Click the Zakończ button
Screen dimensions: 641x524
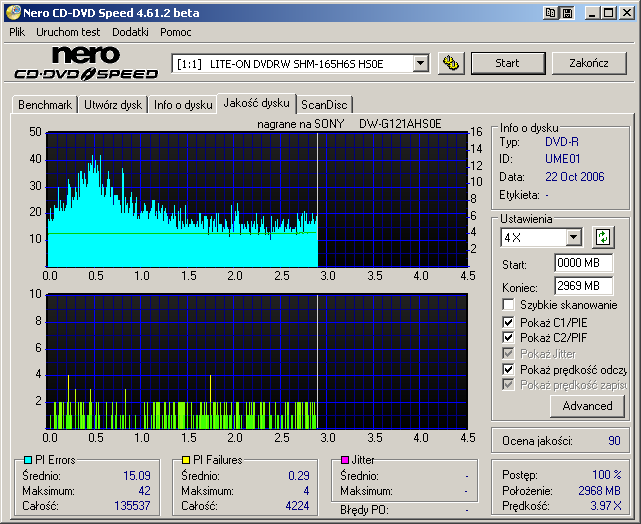[589, 63]
